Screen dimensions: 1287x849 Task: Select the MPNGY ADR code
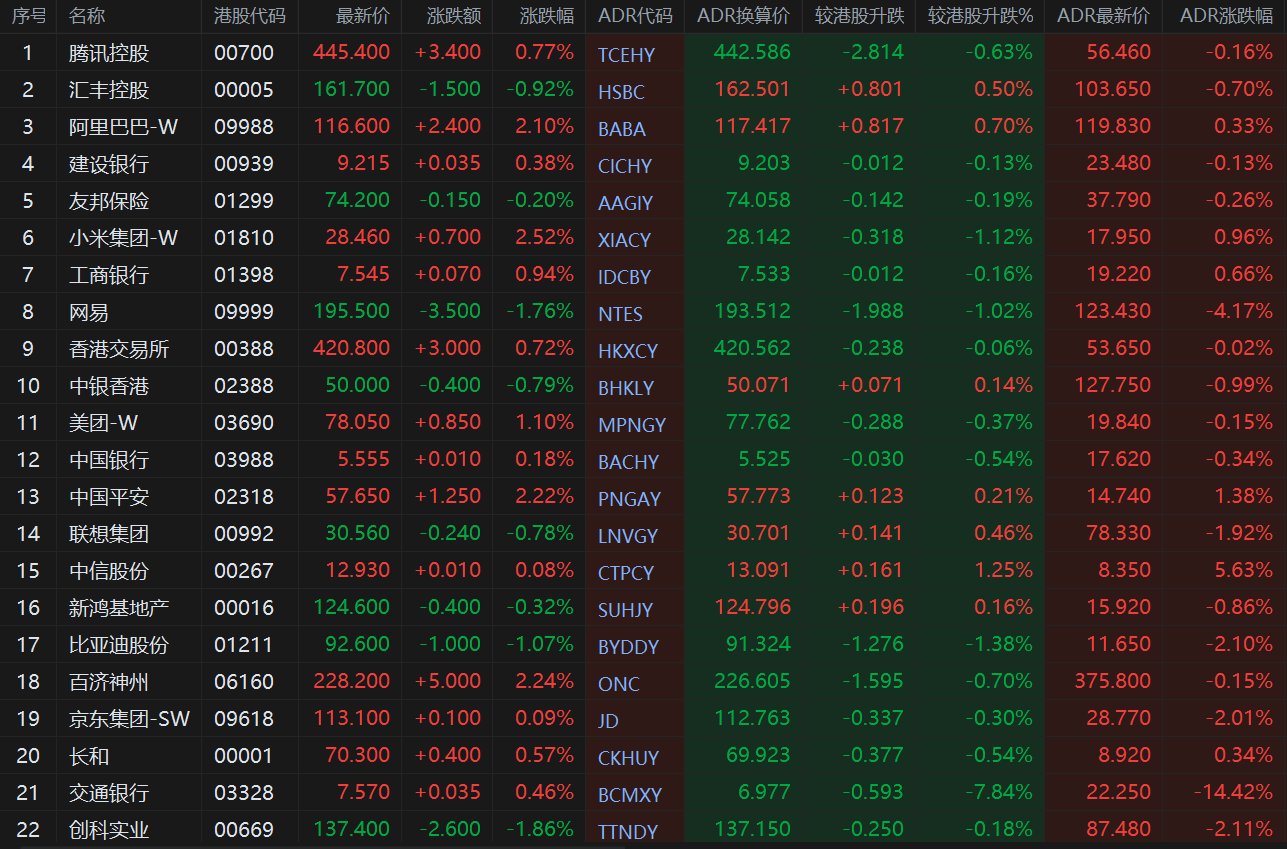[x=632, y=425]
